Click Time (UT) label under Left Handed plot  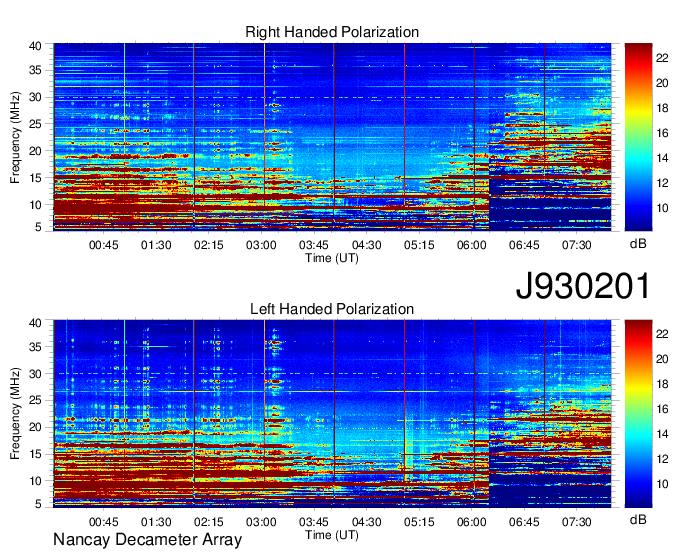coord(332,535)
